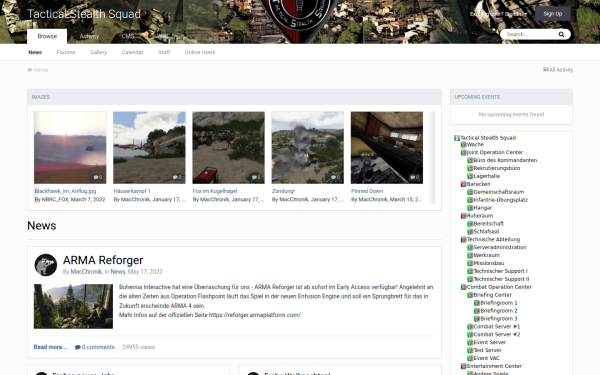Open the ARMA Reforger forest article image
Viewport: 600px width, 375px height.
coord(73,306)
